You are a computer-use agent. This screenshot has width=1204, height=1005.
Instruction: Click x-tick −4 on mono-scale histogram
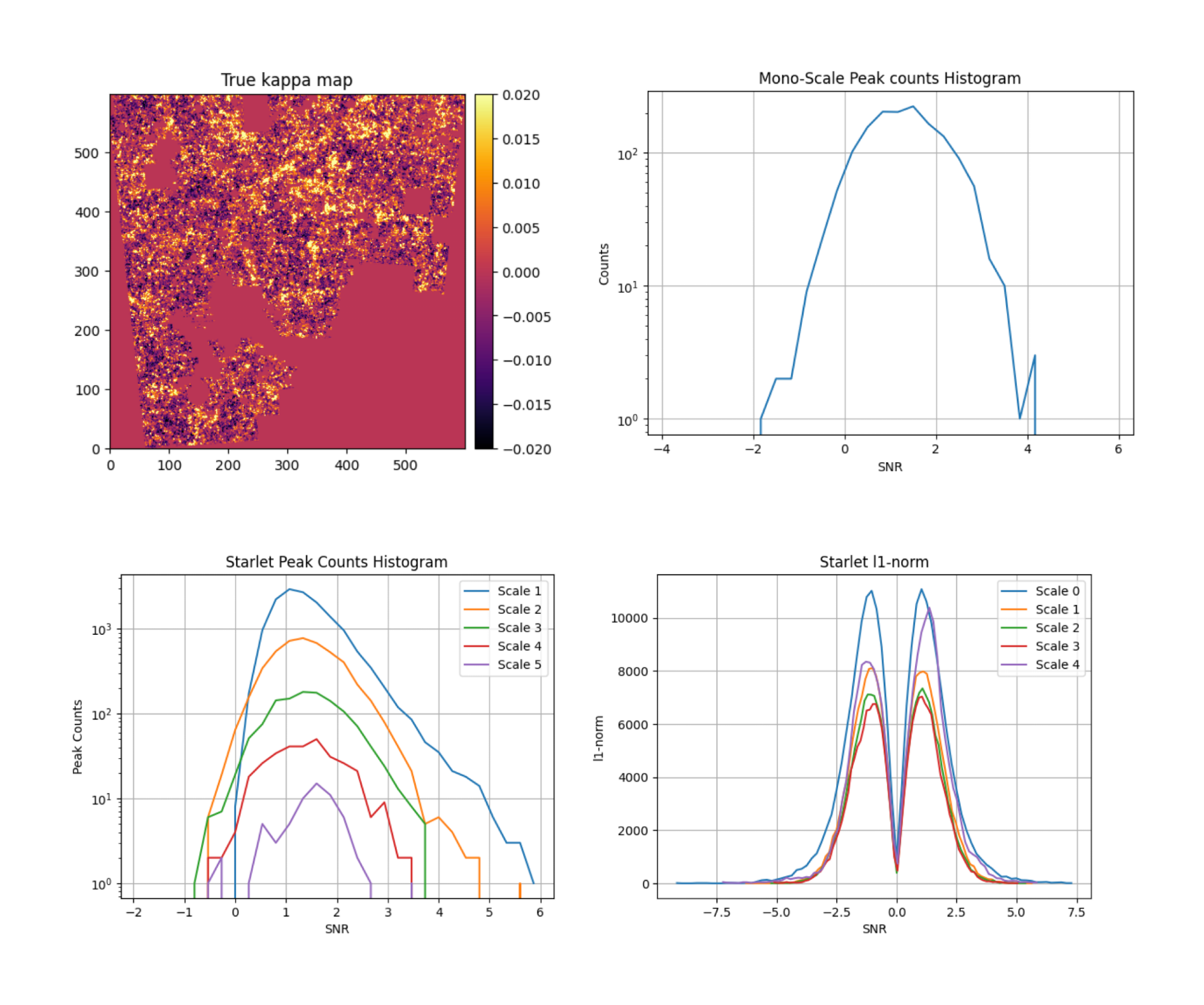click(662, 449)
